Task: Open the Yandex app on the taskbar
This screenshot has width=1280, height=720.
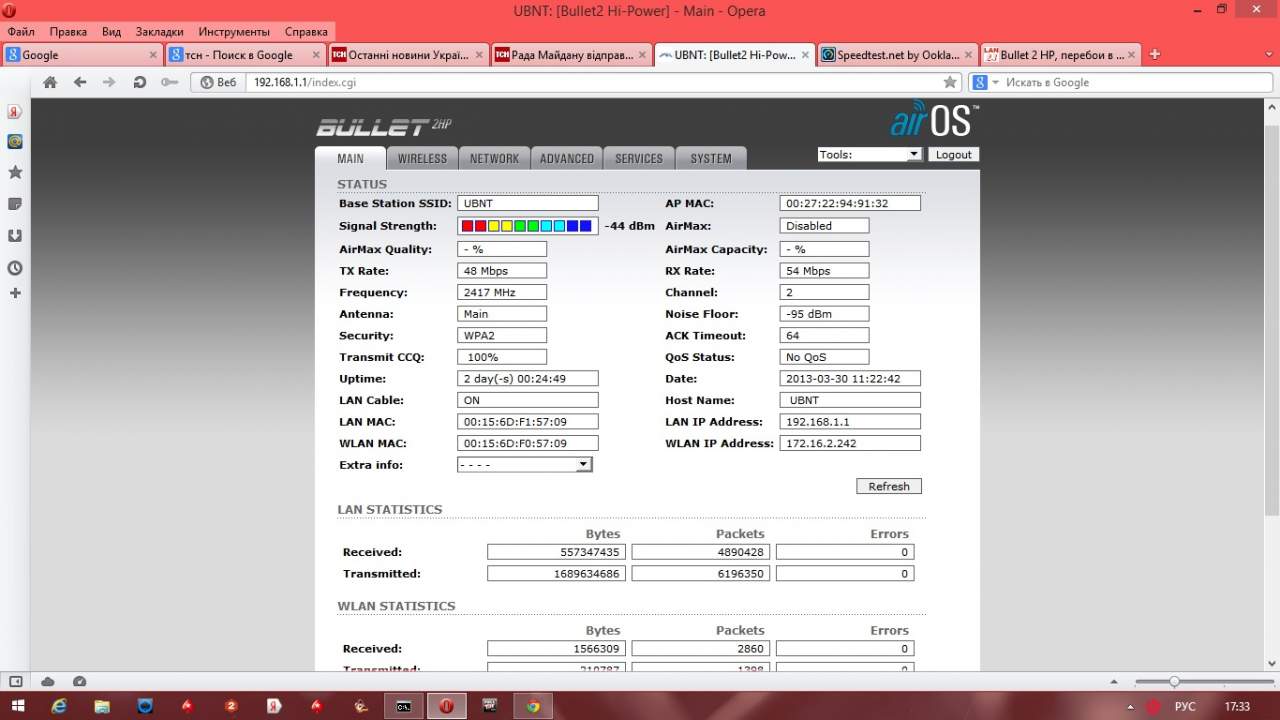Action: (273, 706)
